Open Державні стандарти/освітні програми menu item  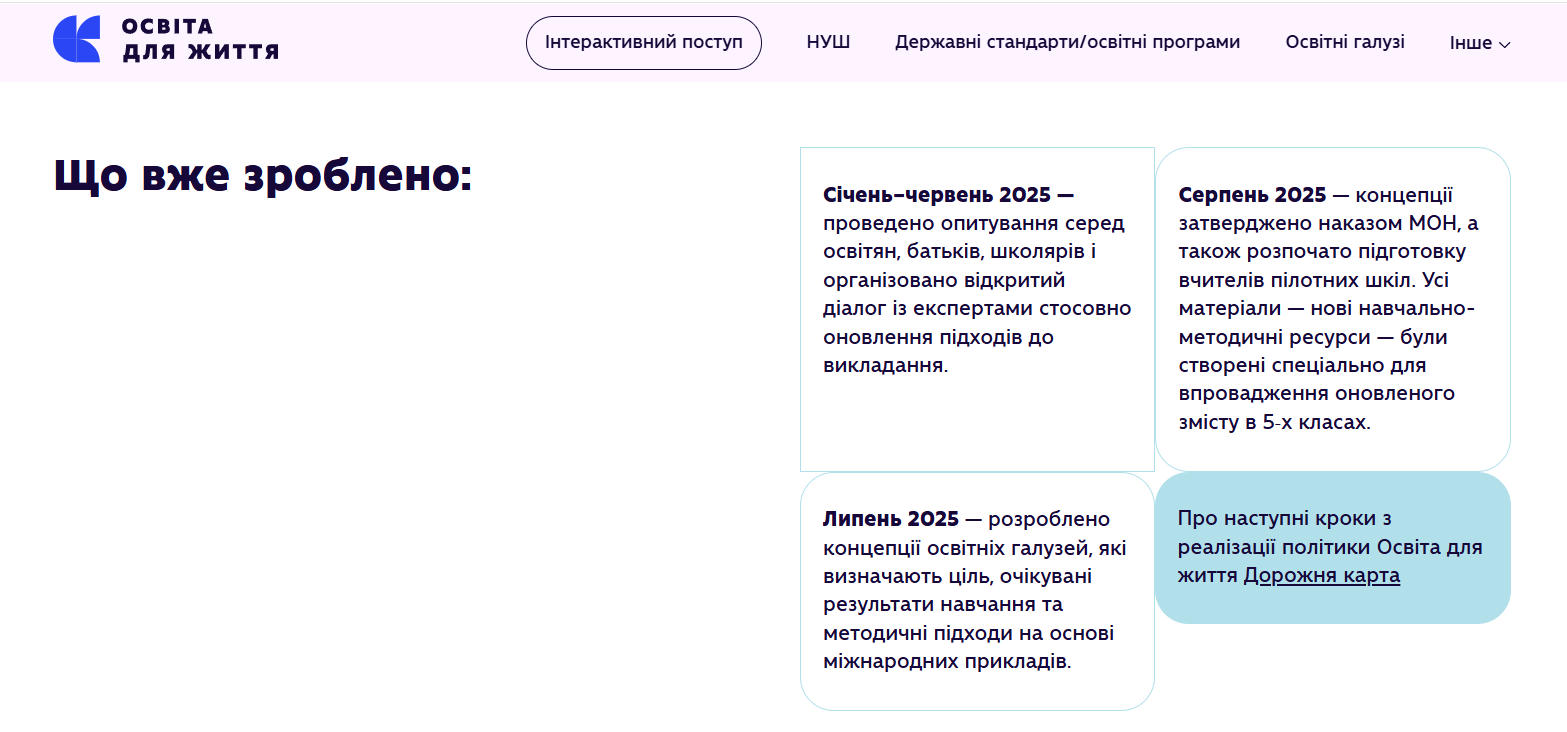(x=1067, y=43)
